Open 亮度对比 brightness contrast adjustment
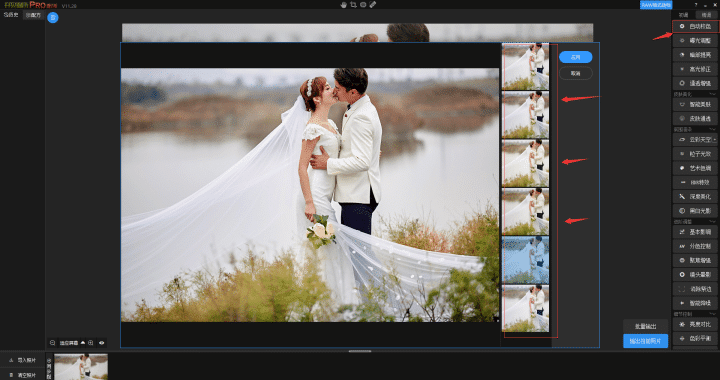 [695, 324]
